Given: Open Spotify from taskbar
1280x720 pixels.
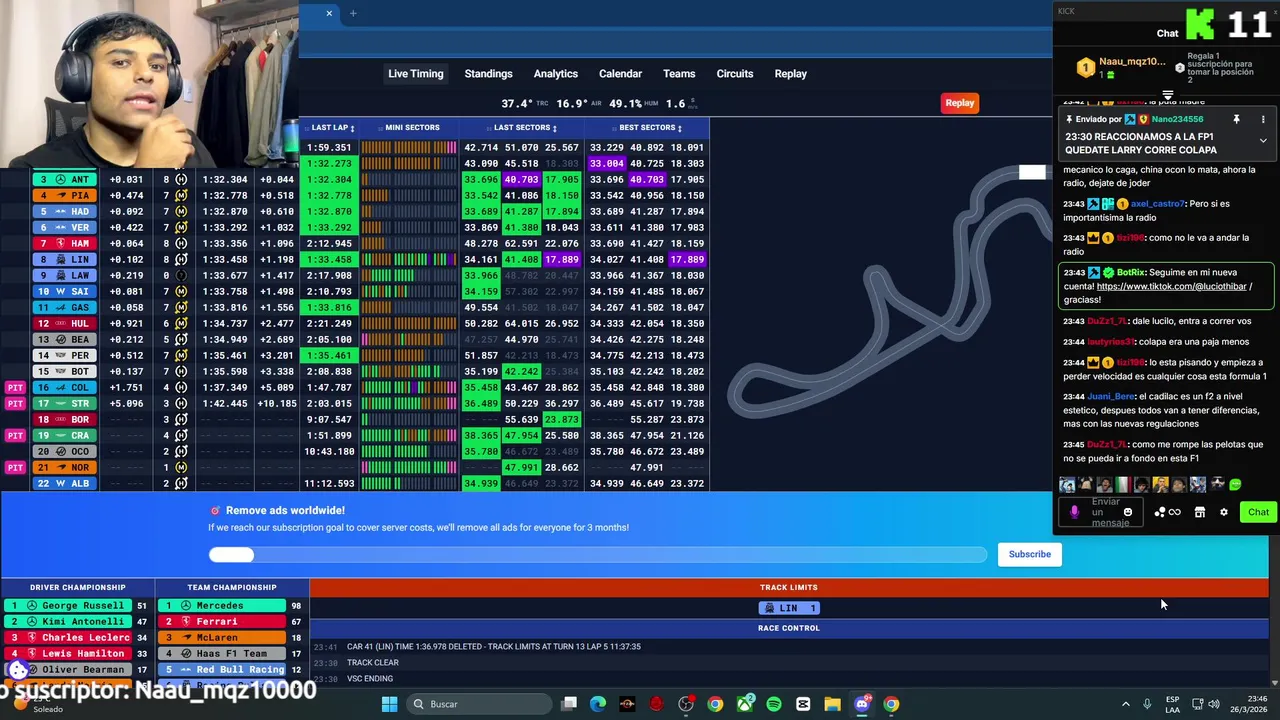Looking at the screenshot, I should [774, 704].
